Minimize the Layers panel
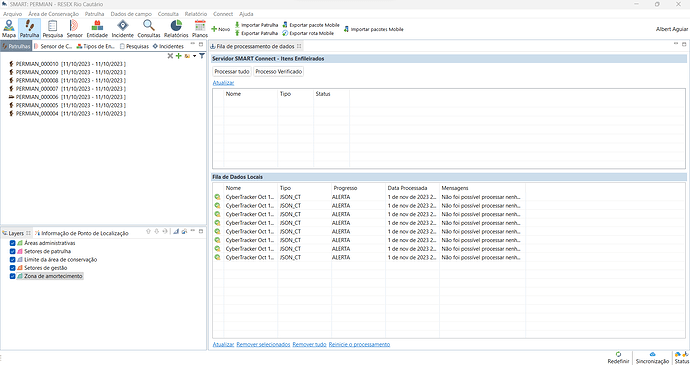Screen dimensions: 690x365 pyautogui.click(x=193, y=231)
